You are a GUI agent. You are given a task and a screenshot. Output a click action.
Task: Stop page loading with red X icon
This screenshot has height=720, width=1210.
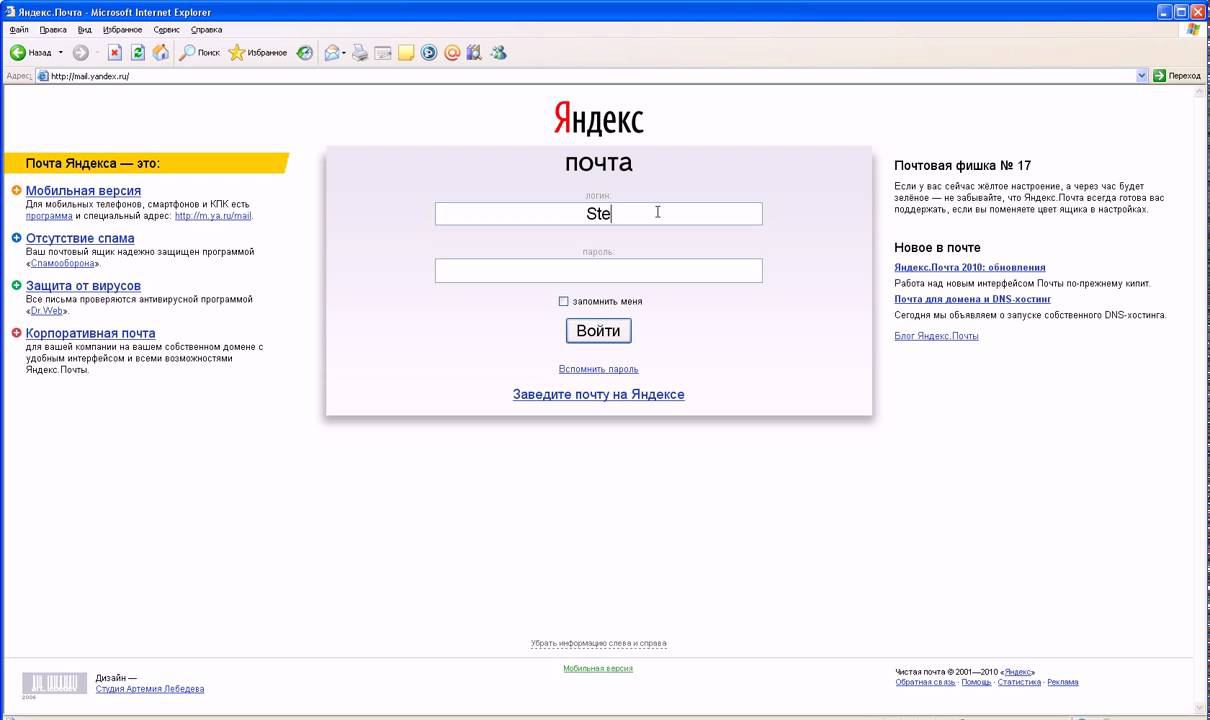click(x=115, y=53)
